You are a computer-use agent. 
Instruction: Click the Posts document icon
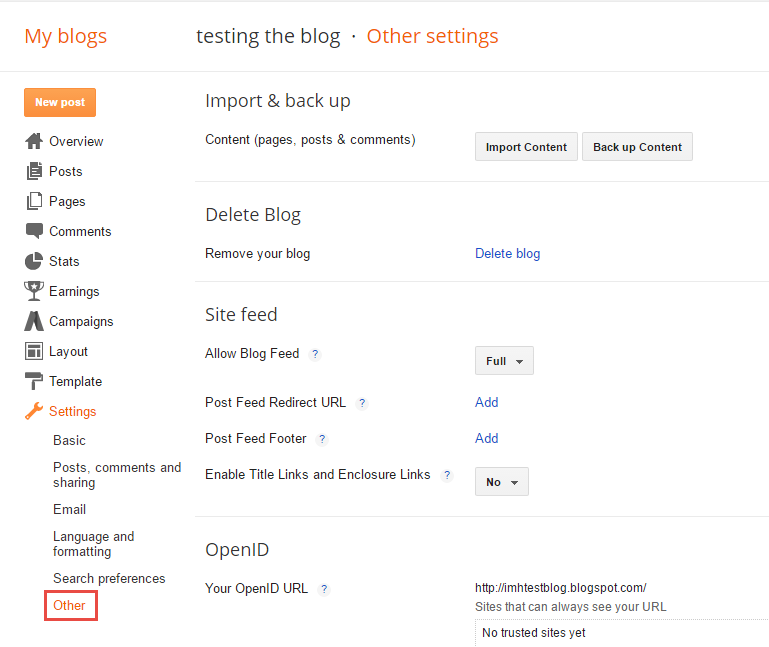pyautogui.click(x=34, y=171)
